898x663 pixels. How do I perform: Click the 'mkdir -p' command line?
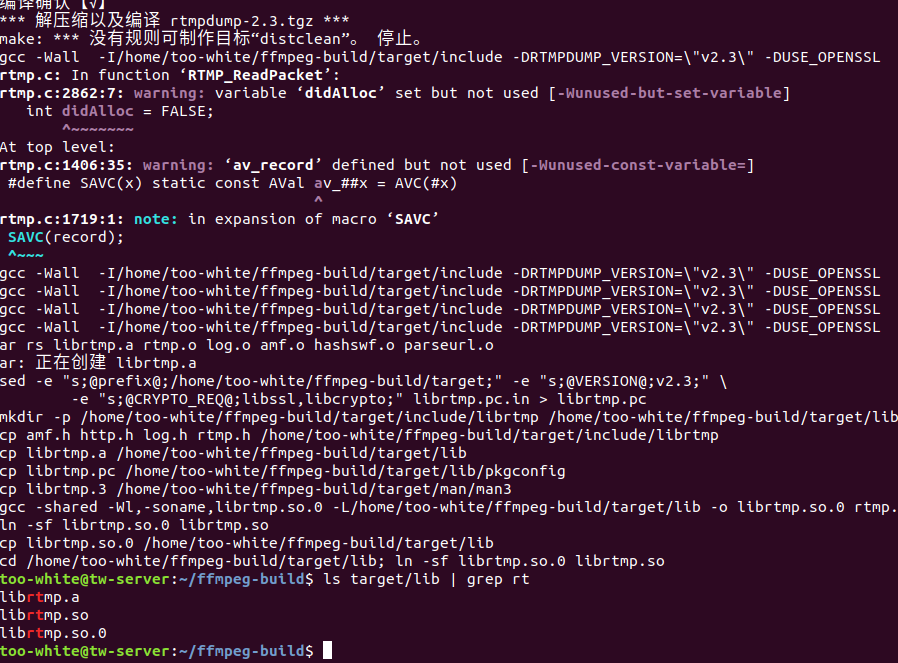[449, 417]
